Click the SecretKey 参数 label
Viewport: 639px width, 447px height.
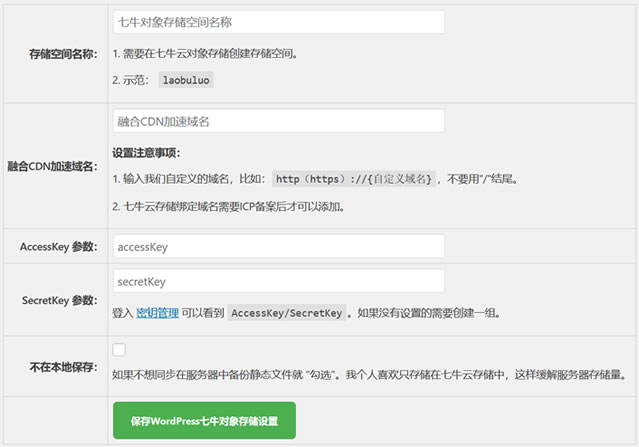click(x=59, y=300)
